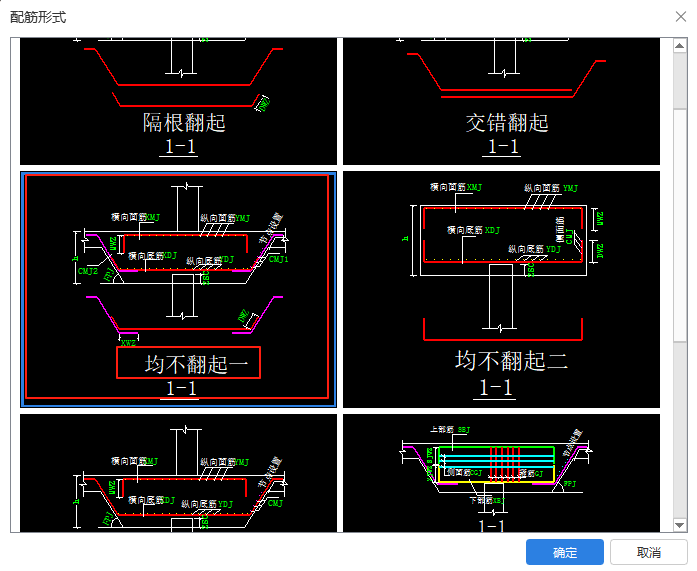The image size is (697, 571).
Task: Click the 均不翻起一 caption text
Action: pyautogui.click(x=196, y=364)
